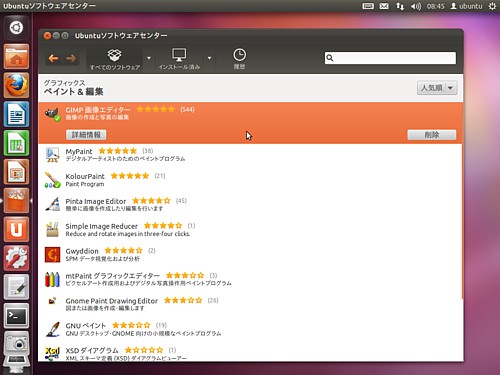Click the KolourPaint title text
500x375 pixels.
85,176
